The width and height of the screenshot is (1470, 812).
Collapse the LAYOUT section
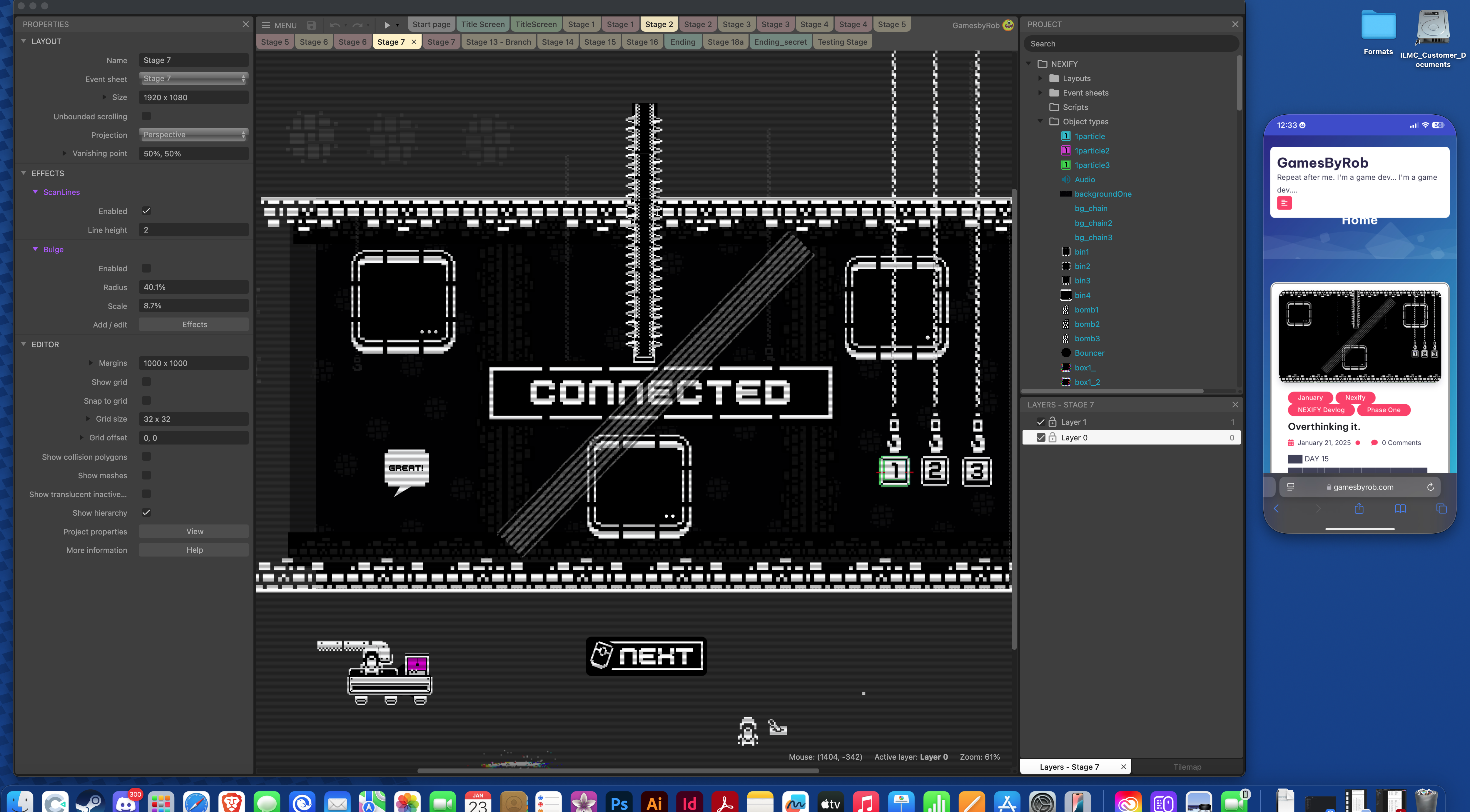24,41
